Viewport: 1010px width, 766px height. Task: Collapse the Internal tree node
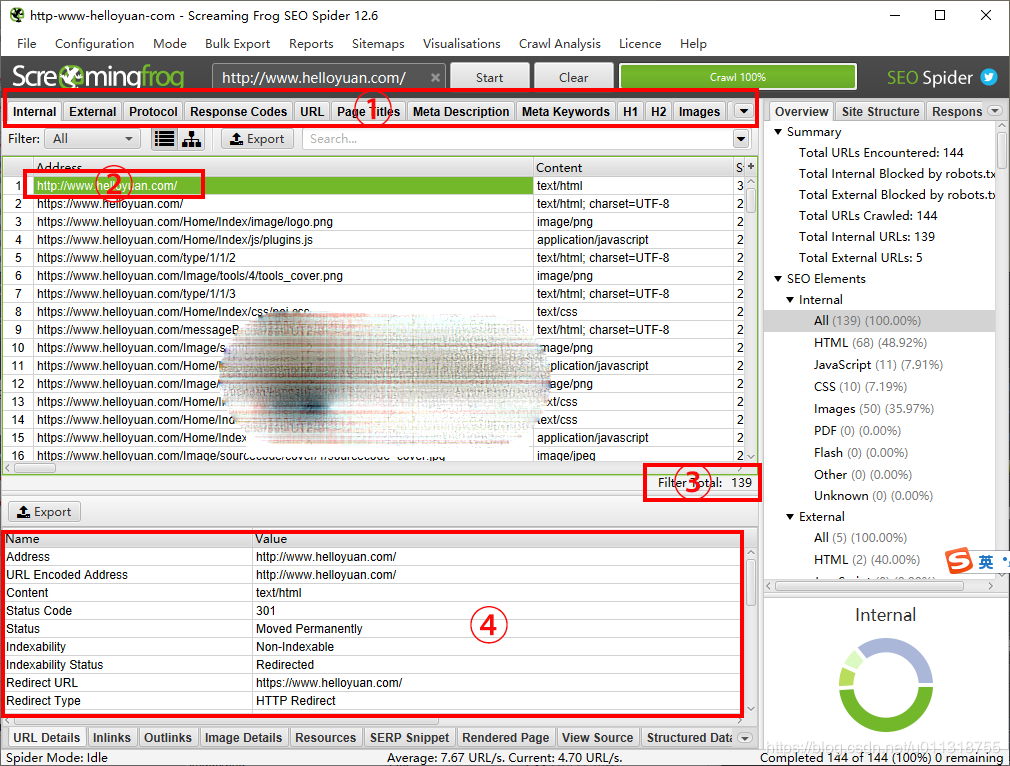coord(790,300)
